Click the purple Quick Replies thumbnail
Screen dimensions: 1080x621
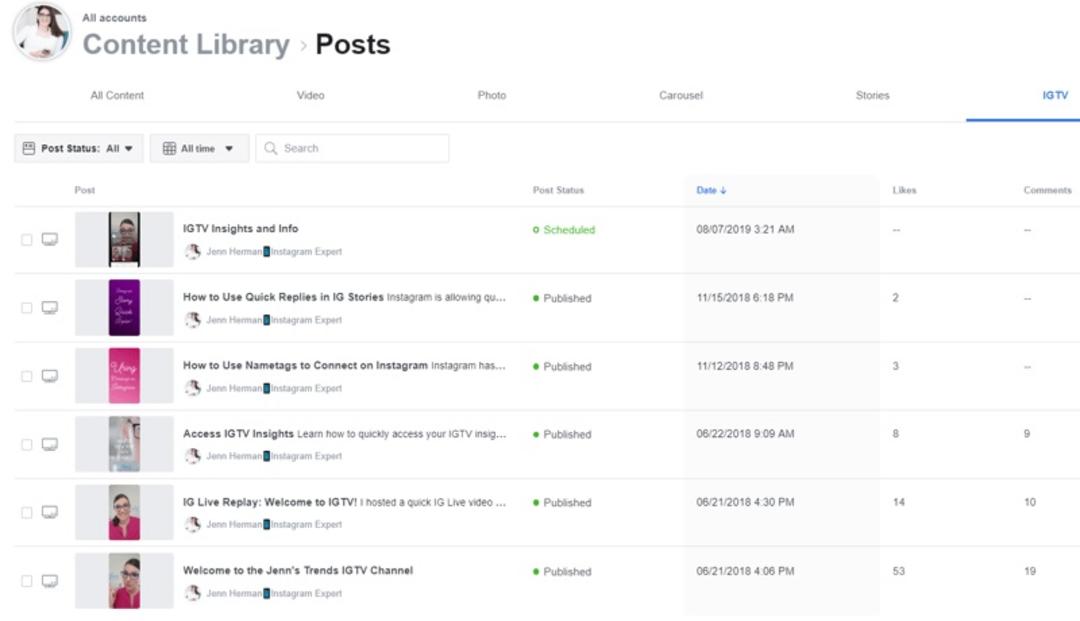[x=124, y=308]
